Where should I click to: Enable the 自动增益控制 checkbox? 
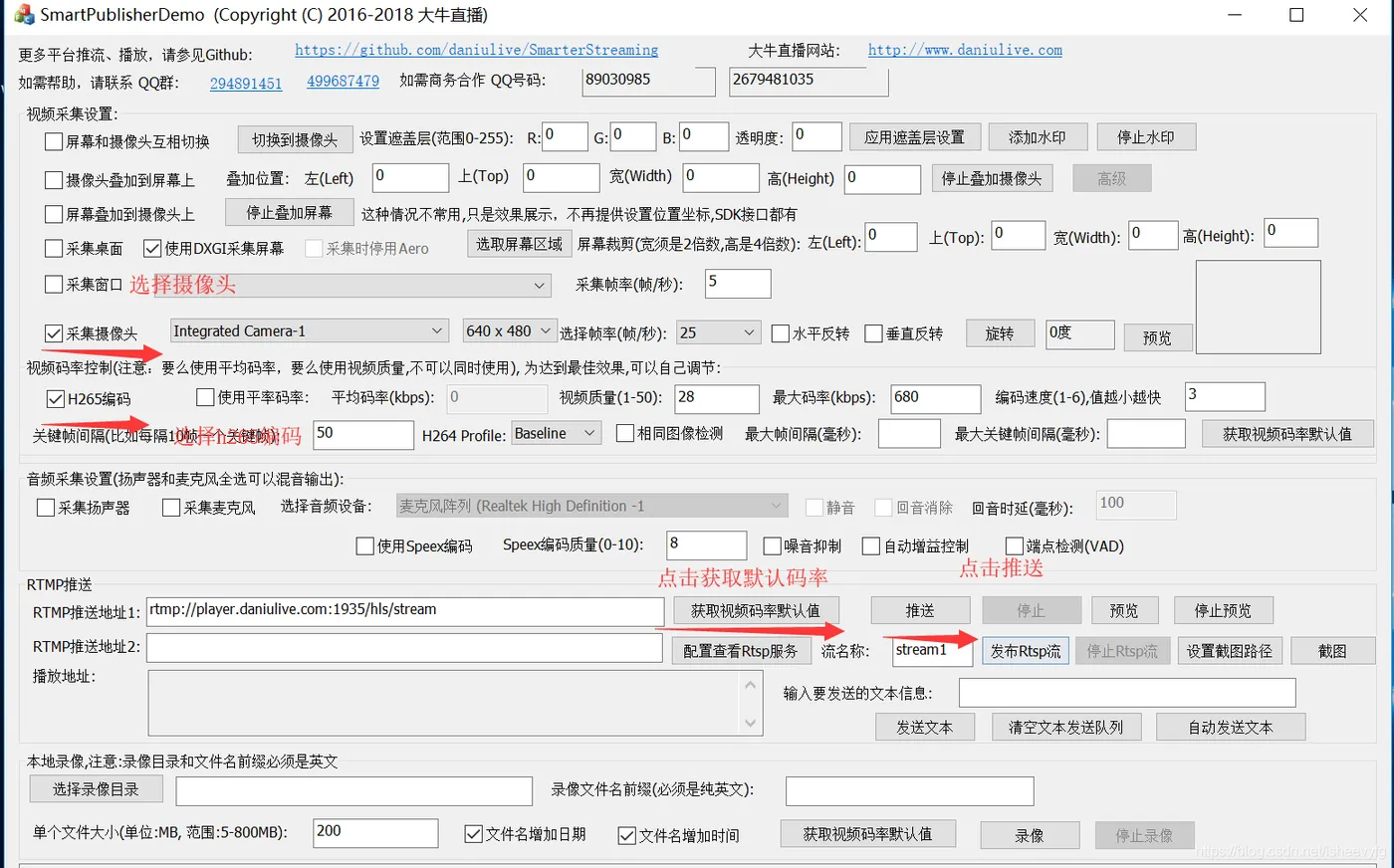[x=871, y=545]
